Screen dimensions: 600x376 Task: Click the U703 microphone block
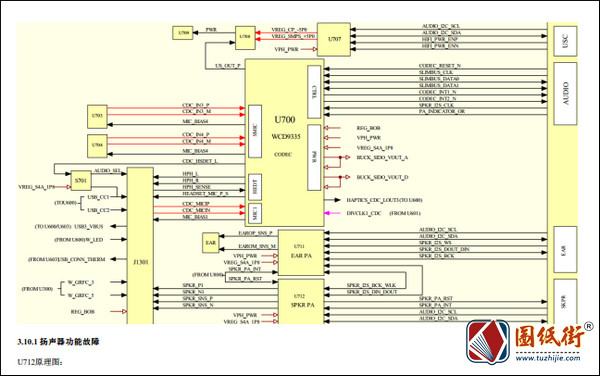[97, 116]
